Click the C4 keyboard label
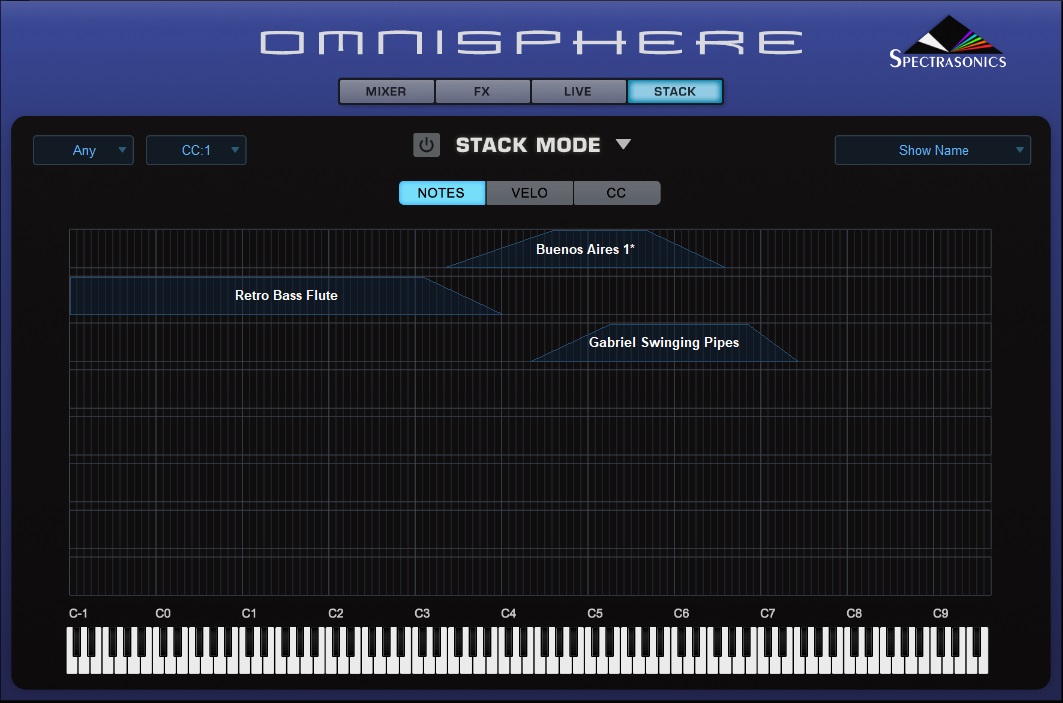The image size is (1063, 703). 508,614
